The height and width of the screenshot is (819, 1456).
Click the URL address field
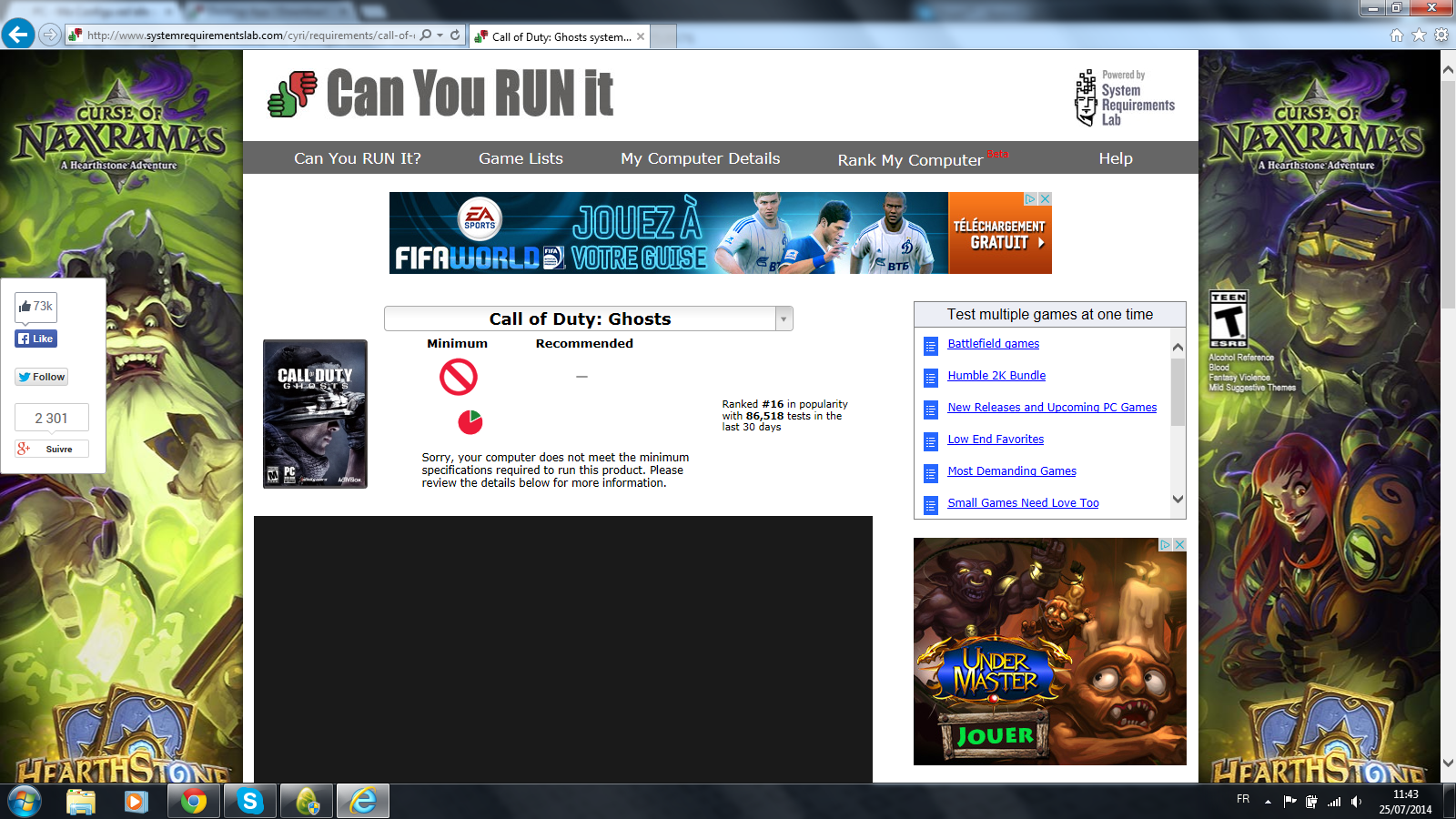pos(250,35)
